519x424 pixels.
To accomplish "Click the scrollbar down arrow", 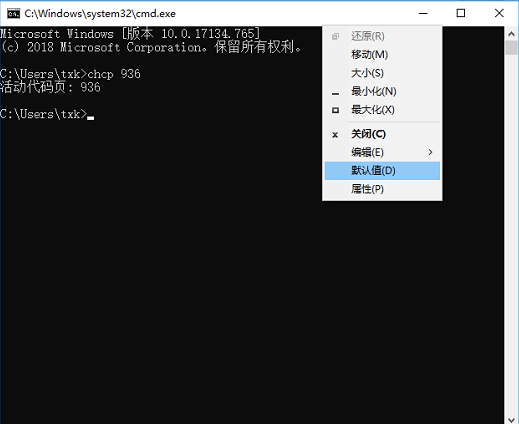I will point(511,419).
